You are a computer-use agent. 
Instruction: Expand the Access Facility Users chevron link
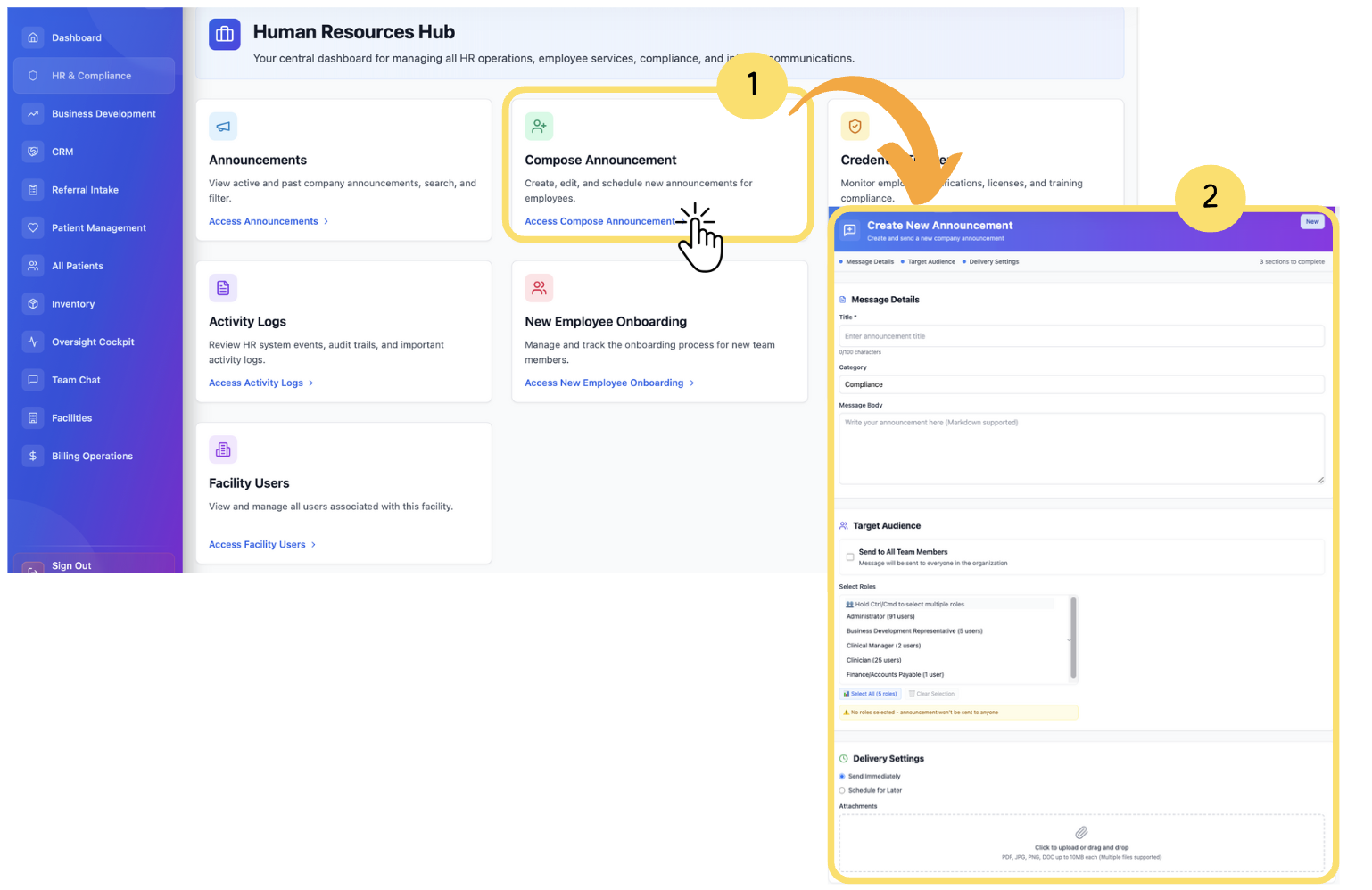click(x=313, y=545)
